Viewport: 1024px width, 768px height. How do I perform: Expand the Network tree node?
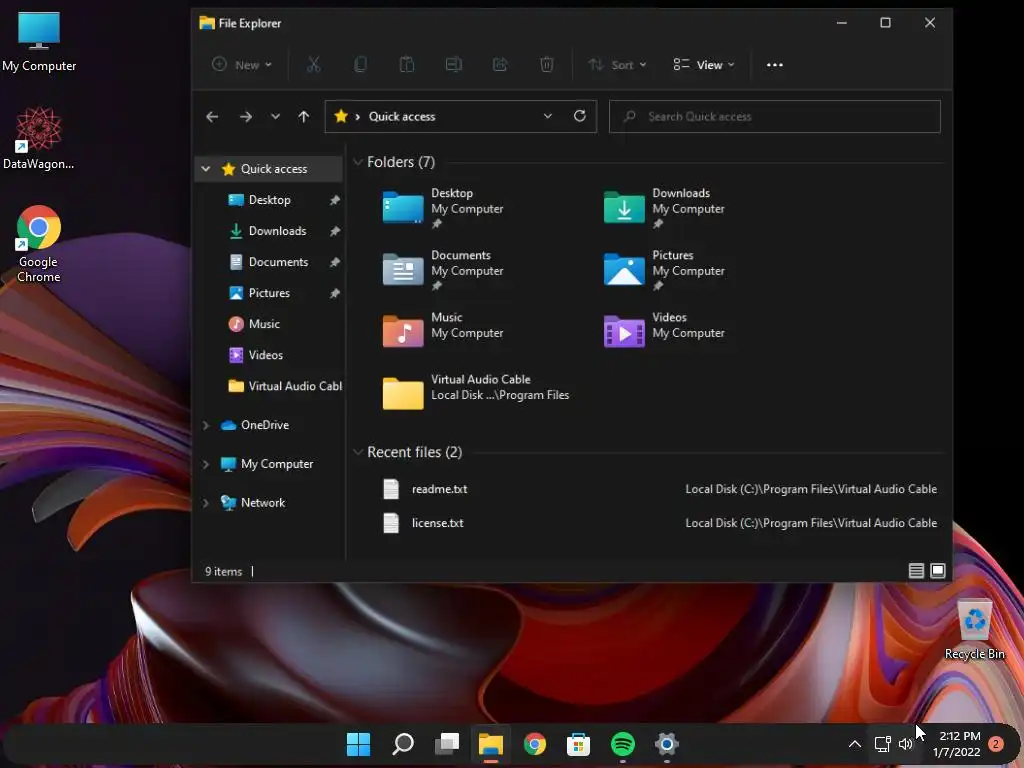click(x=206, y=503)
